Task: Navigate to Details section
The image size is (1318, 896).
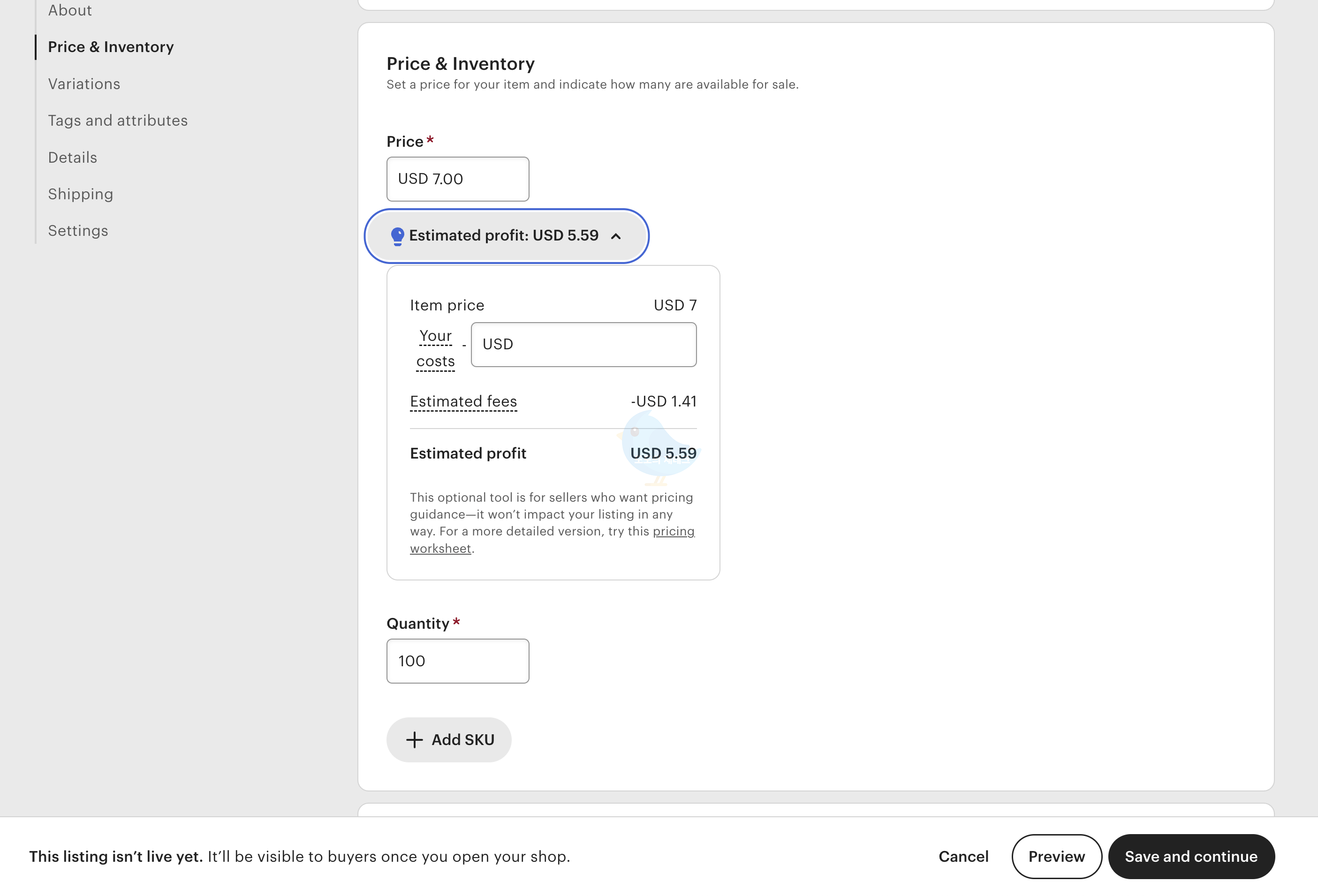Action: pos(73,158)
